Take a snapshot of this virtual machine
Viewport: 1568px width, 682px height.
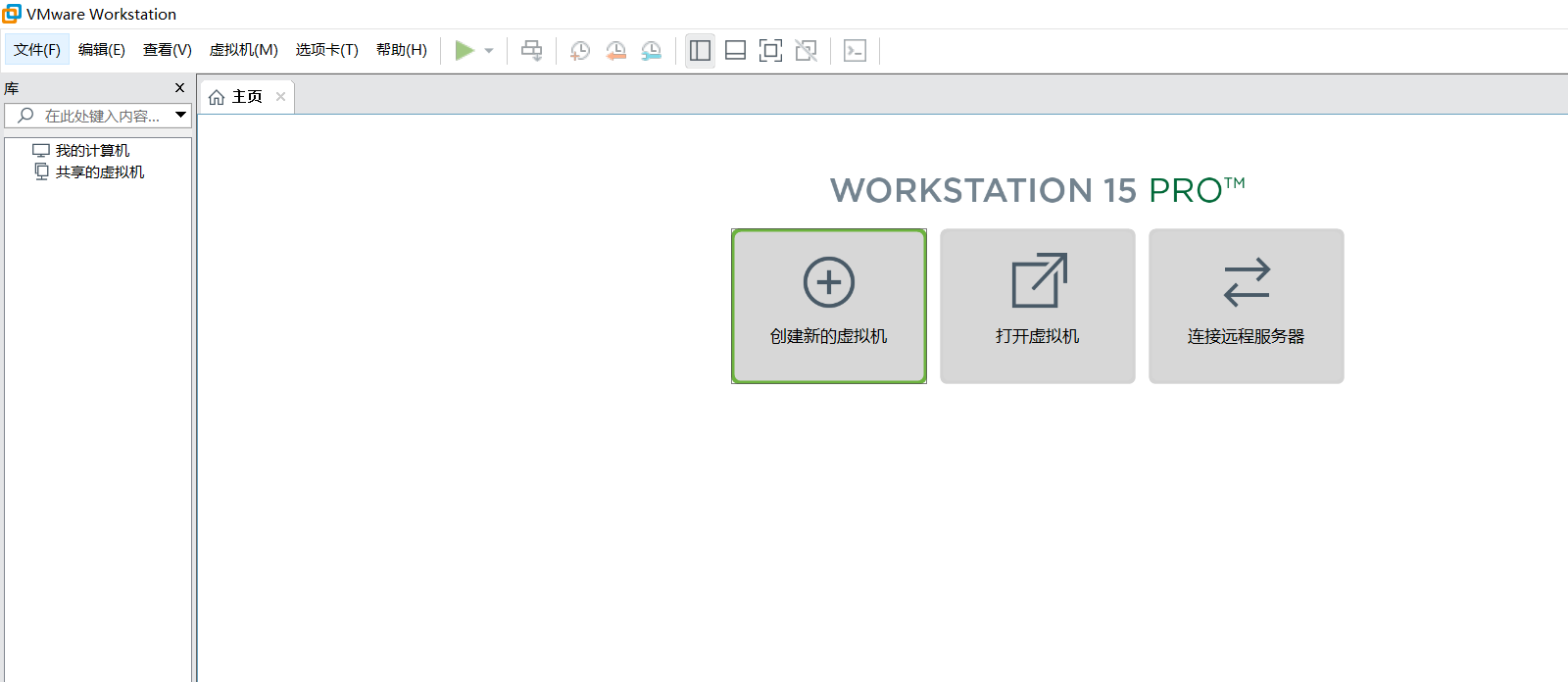point(580,50)
